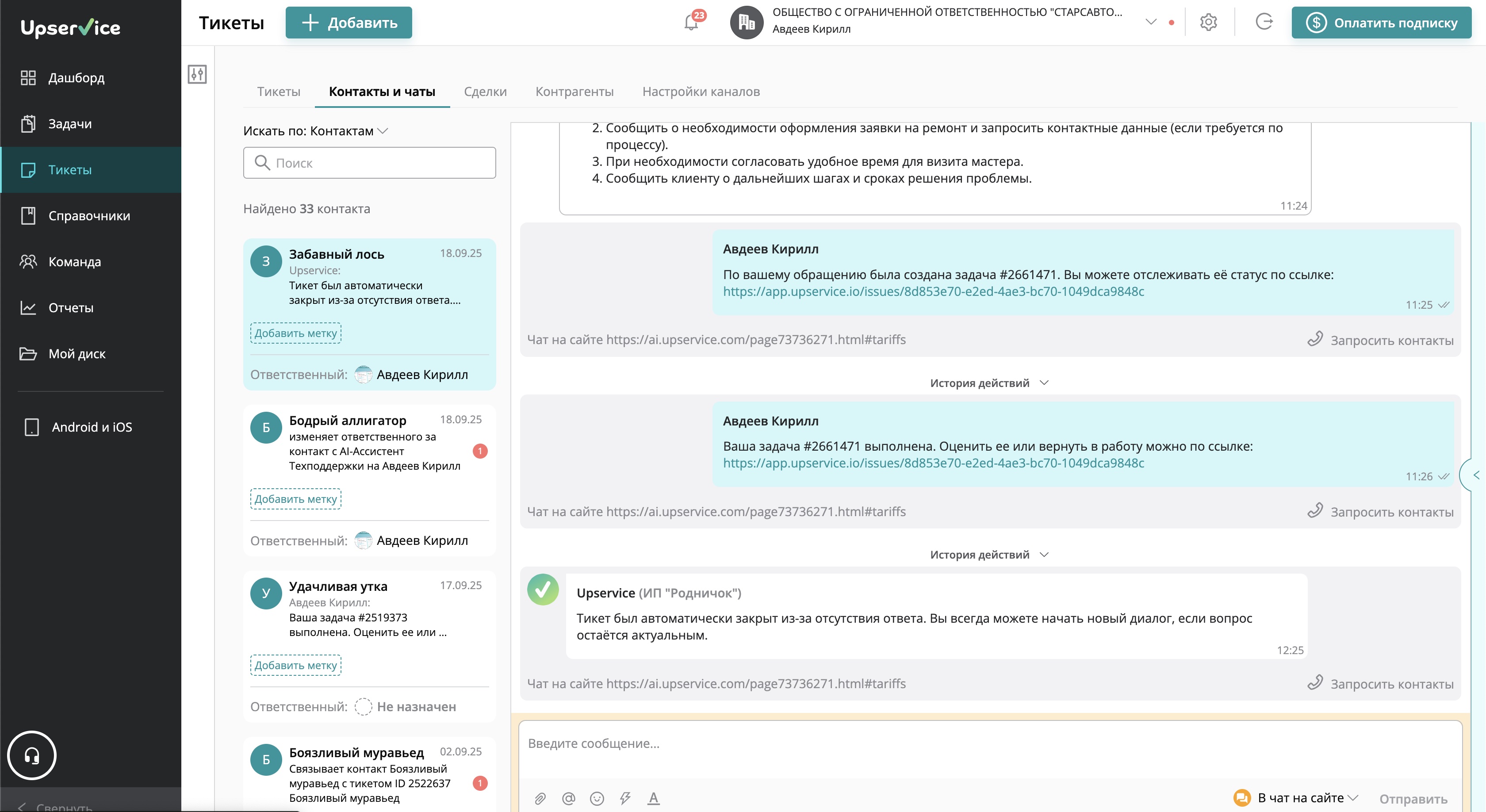The height and width of the screenshot is (812, 1486).
Task: Click in the Поиск contacts field
Action: (x=369, y=163)
